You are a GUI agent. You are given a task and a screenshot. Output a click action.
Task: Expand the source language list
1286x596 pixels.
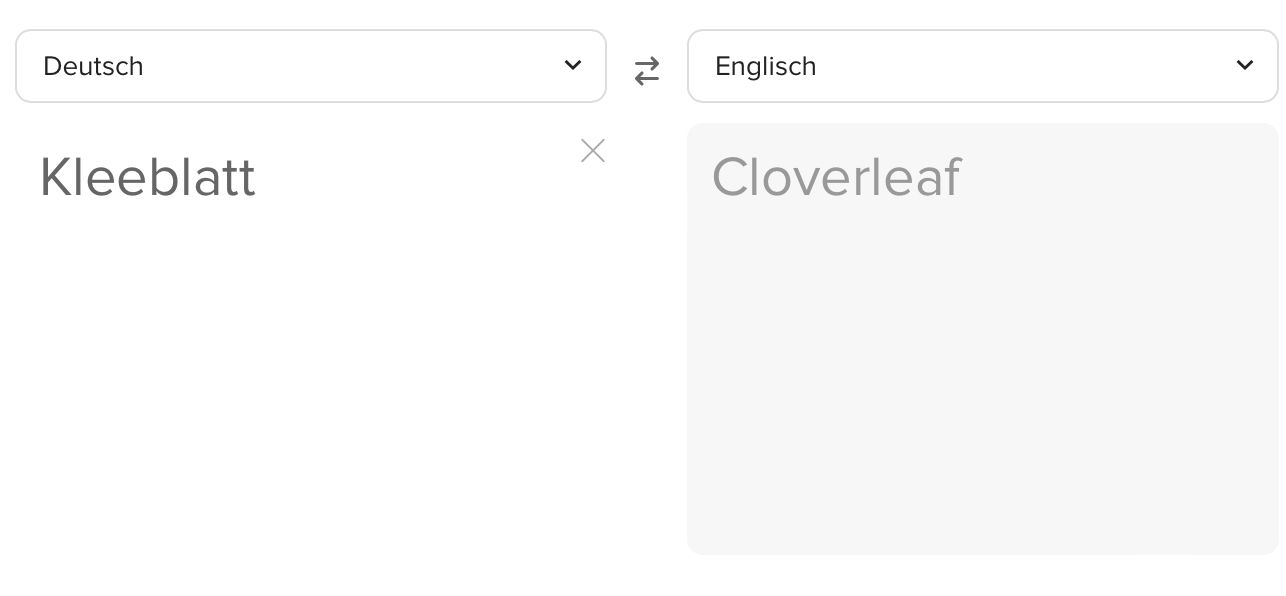pos(310,66)
